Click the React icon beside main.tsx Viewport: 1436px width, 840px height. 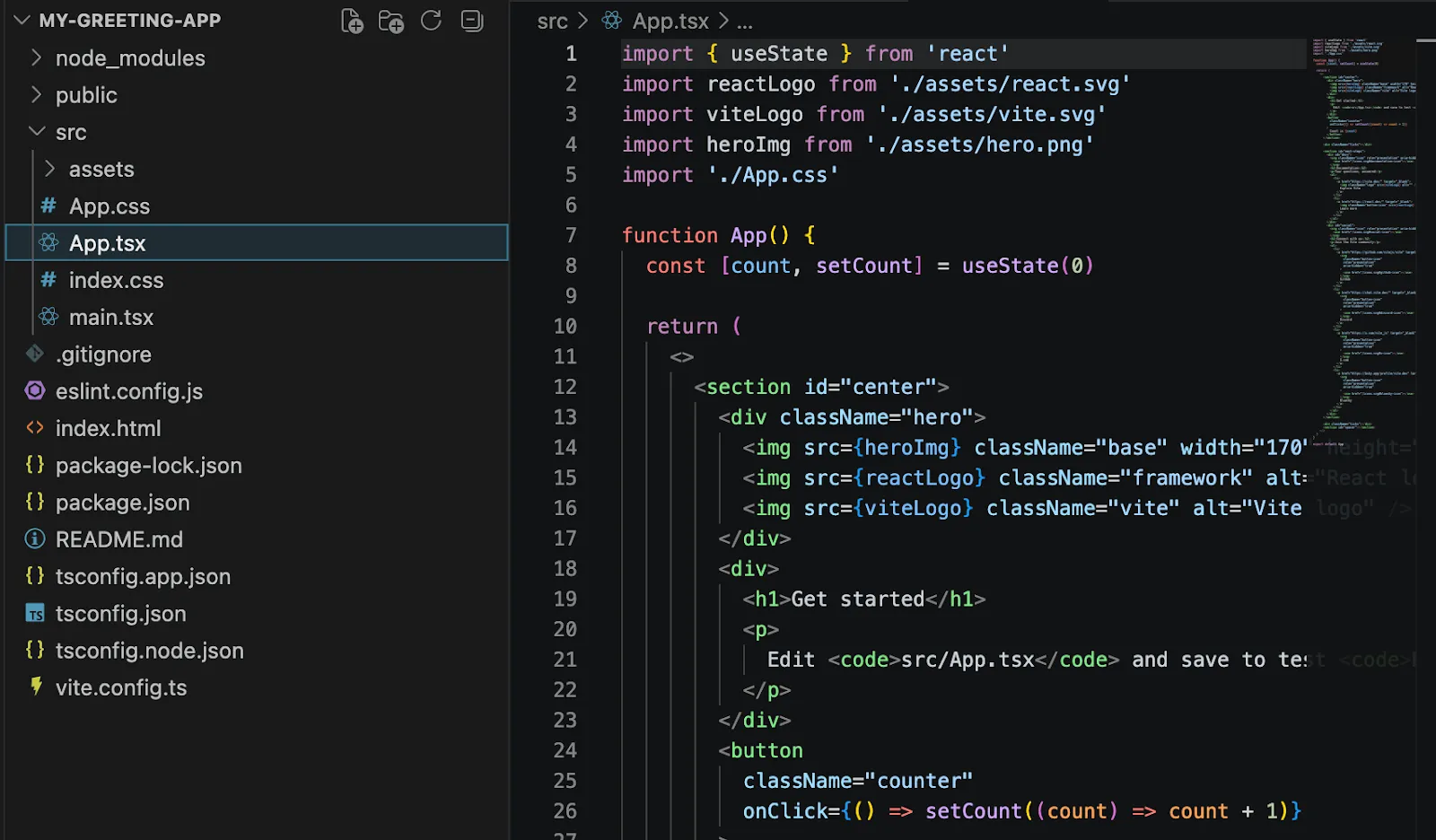tap(49, 317)
